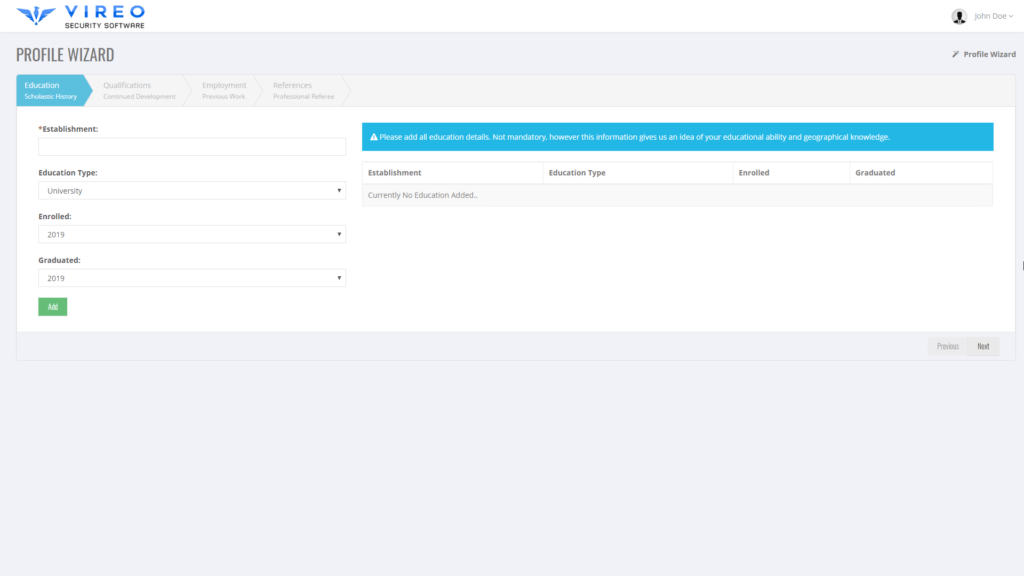The image size is (1024, 576).
Task: Open the Education Type dropdown
Action: (x=191, y=189)
